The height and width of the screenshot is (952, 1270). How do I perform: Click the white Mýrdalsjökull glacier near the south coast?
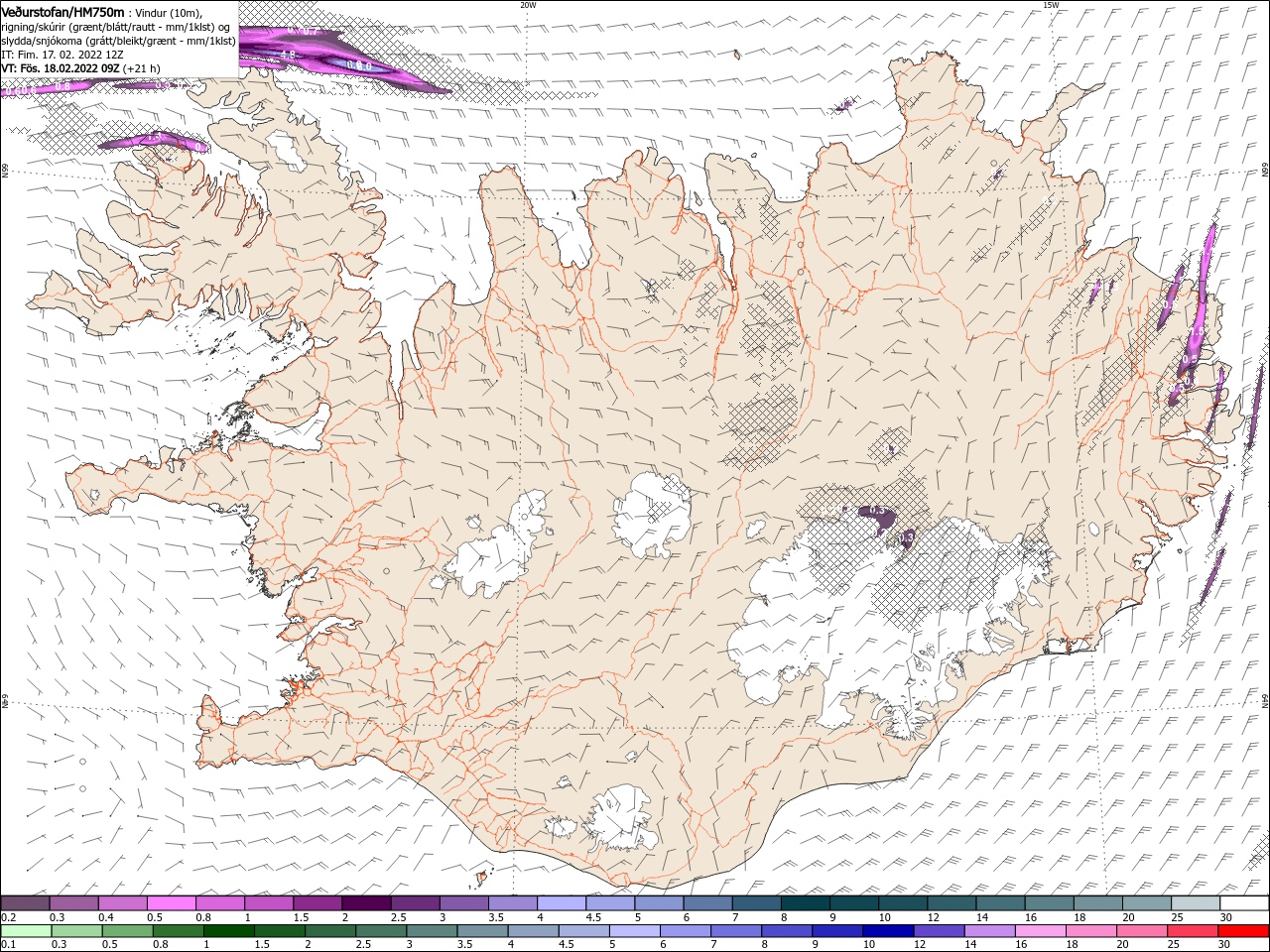pos(622,819)
